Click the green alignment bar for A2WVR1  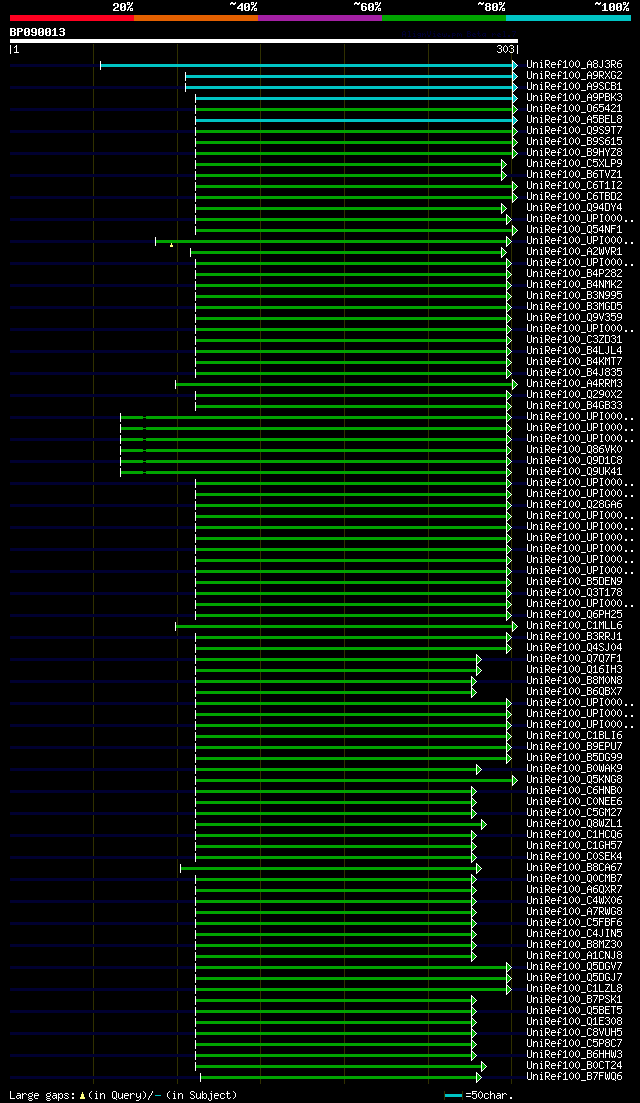pyautogui.click(x=348, y=253)
